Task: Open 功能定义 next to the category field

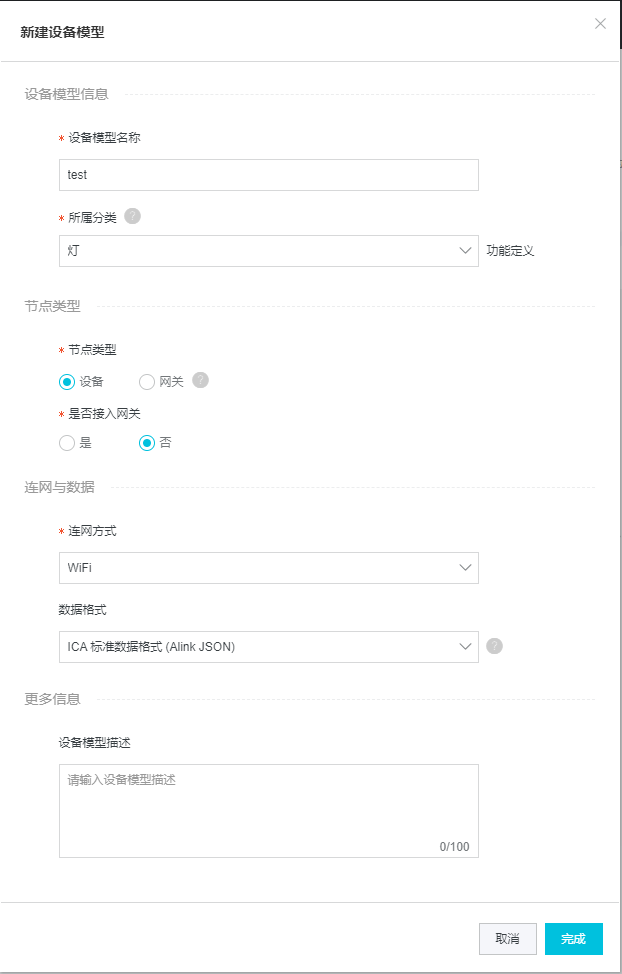Action: tap(512, 251)
